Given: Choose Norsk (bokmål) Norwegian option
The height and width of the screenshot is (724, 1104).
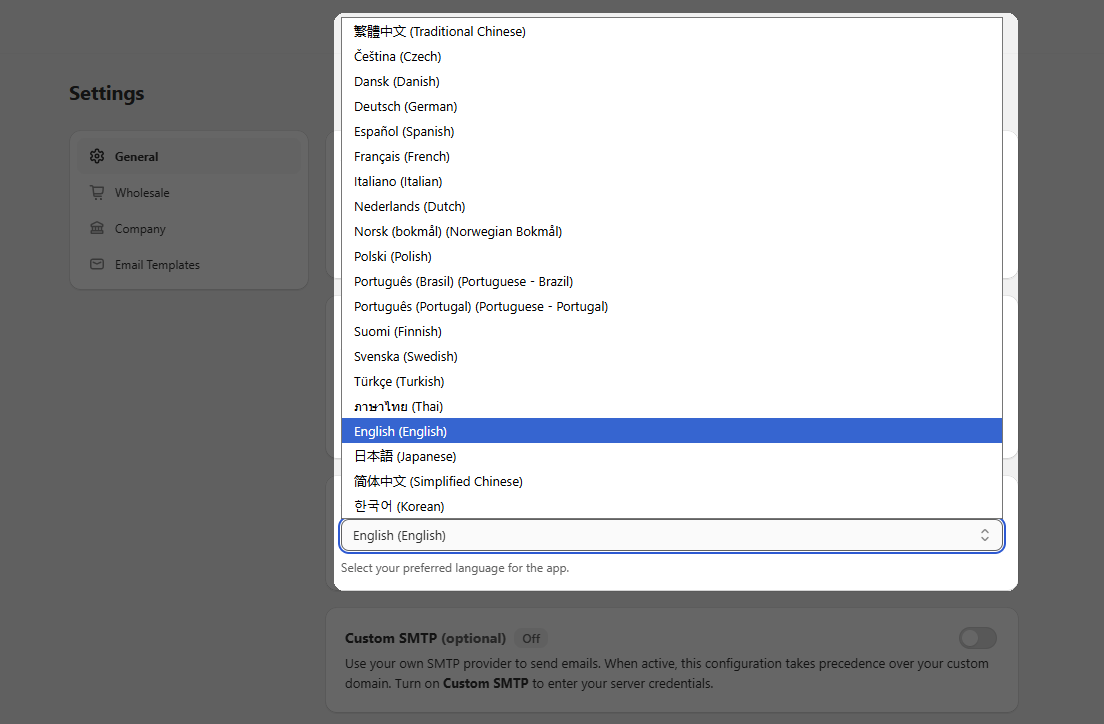Looking at the screenshot, I should pyautogui.click(x=672, y=232).
